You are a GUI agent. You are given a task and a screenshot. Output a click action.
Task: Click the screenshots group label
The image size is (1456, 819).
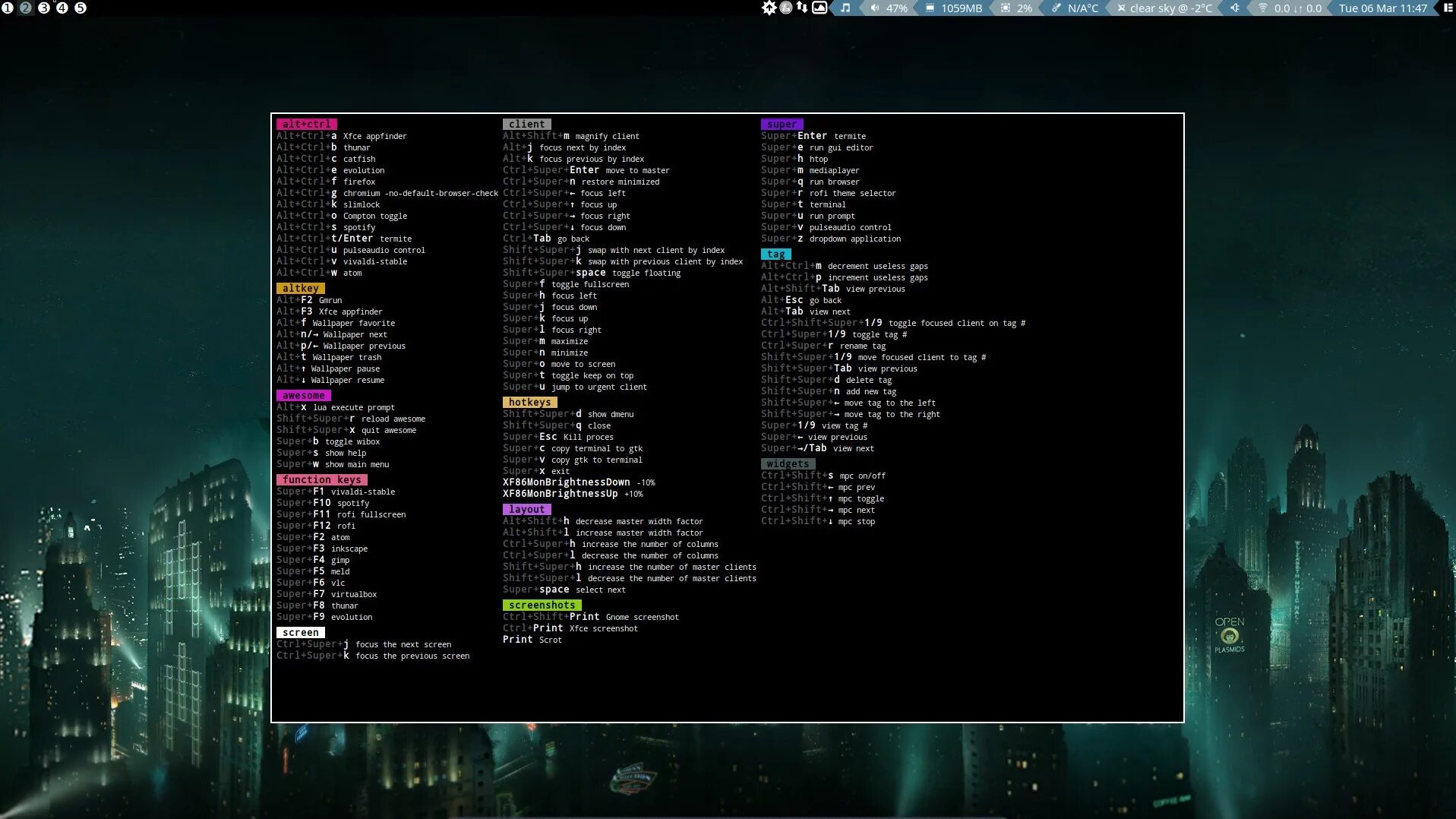coord(542,606)
